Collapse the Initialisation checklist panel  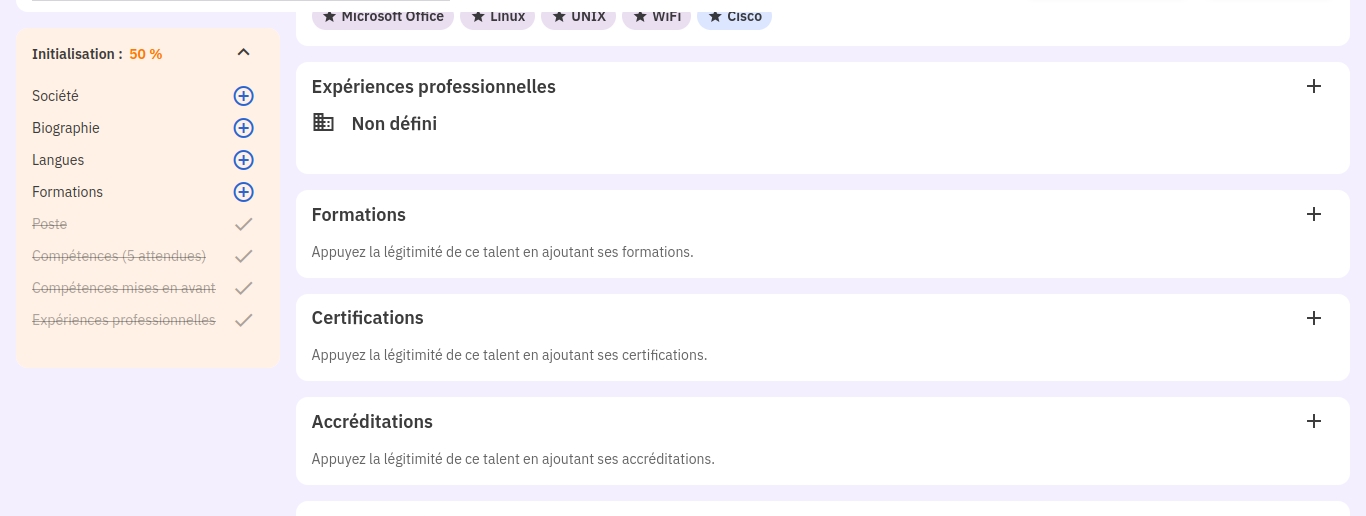click(x=243, y=52)
